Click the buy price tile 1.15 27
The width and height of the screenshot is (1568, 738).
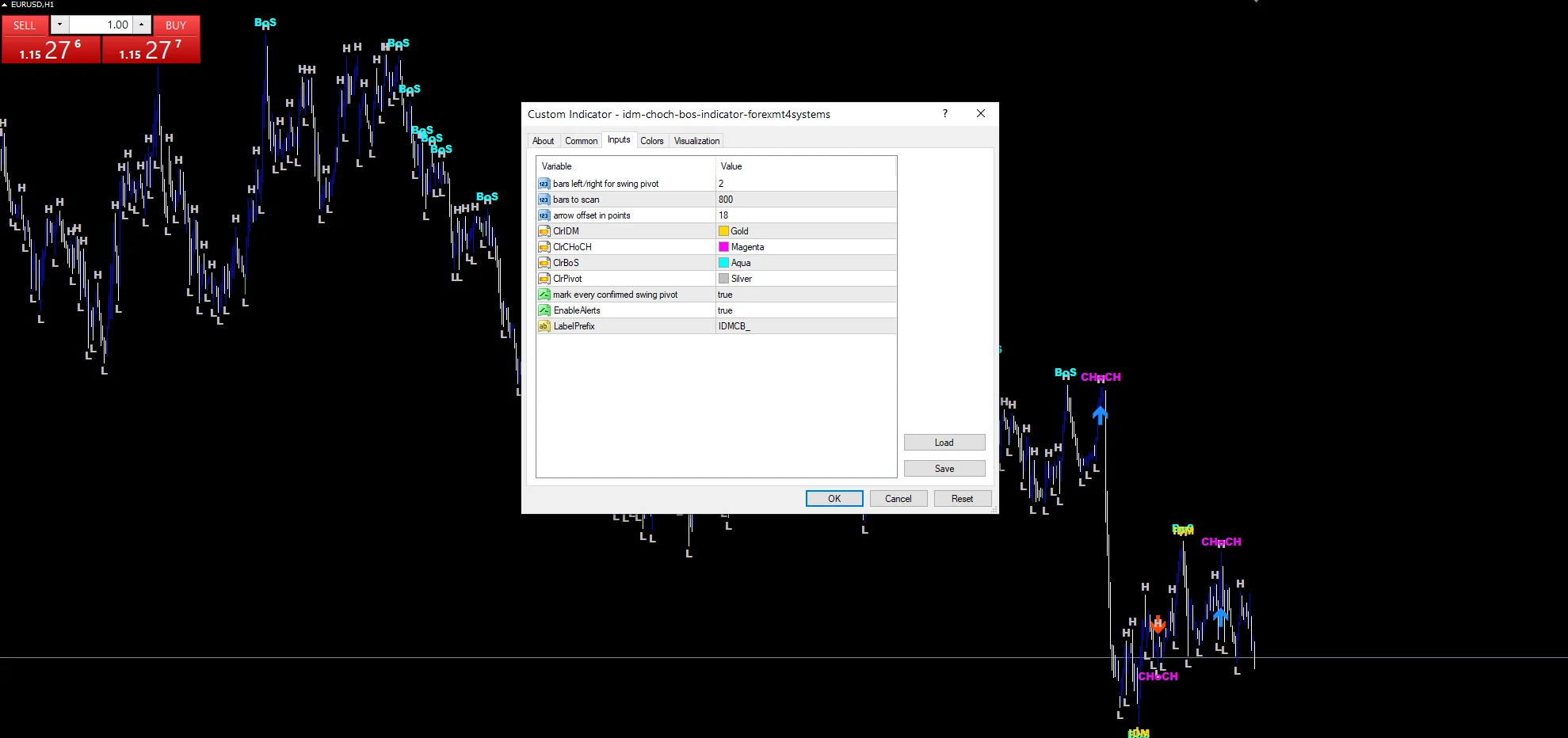pos(151,50)
